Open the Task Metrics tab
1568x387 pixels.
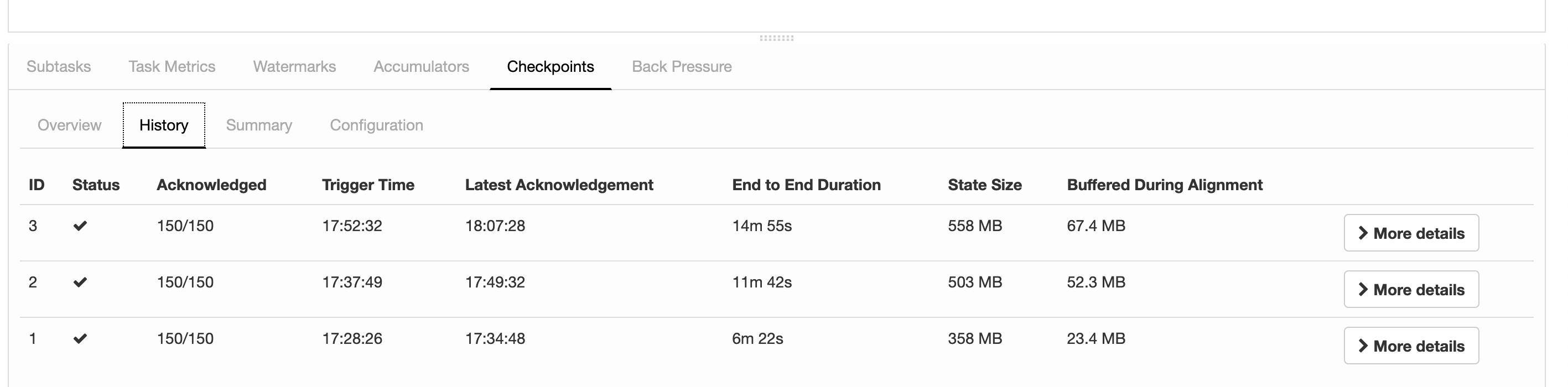172,66
